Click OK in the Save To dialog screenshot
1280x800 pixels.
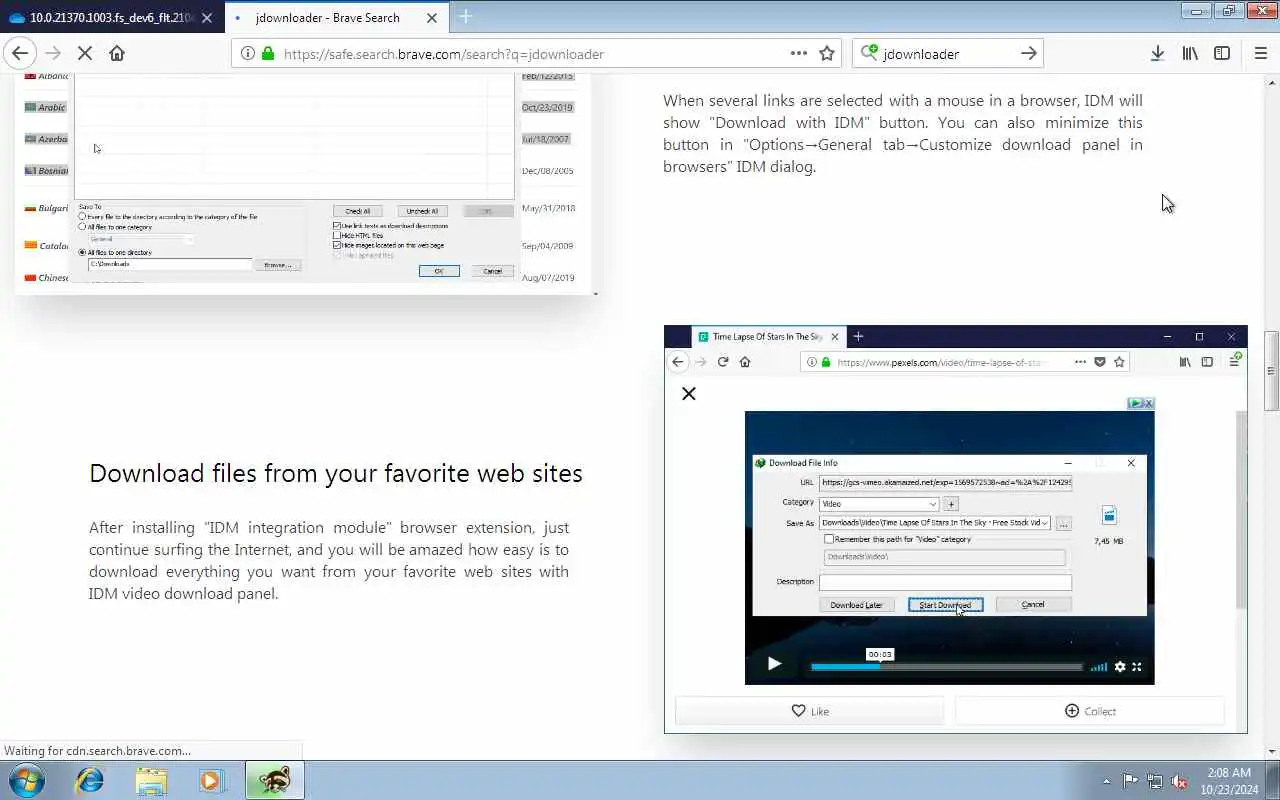coord(438,271)
